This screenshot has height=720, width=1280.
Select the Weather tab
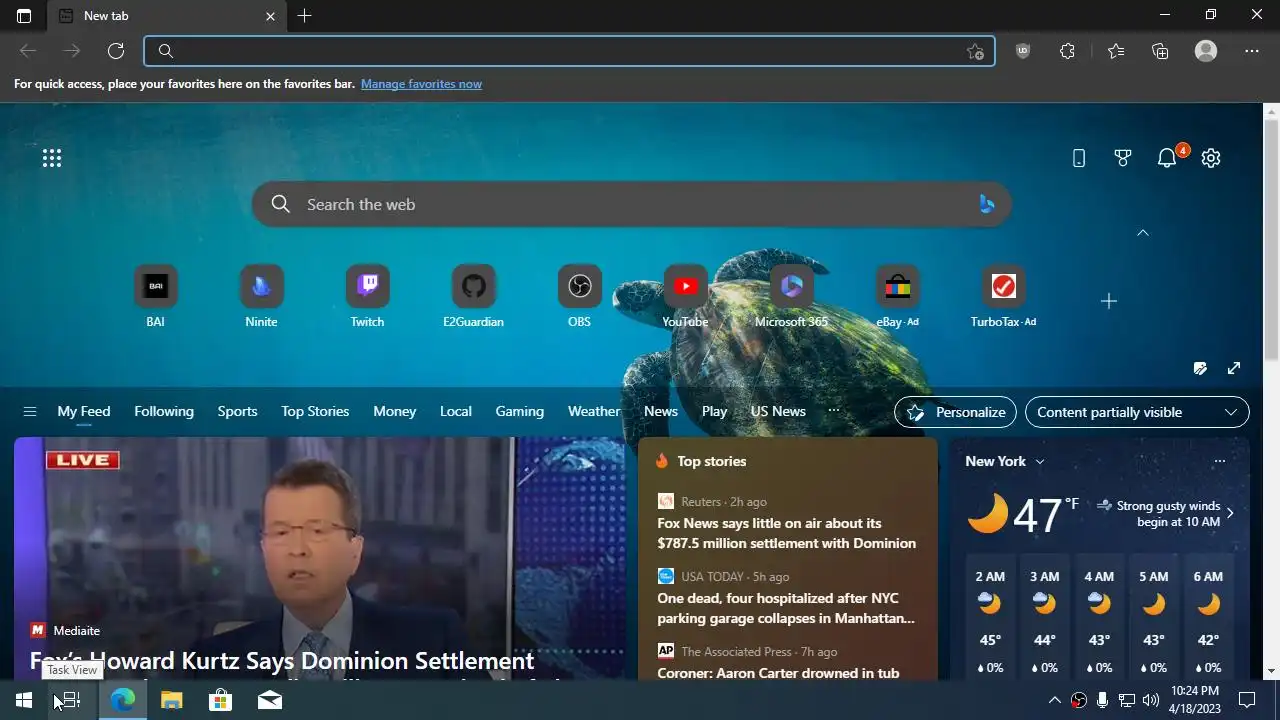(594, 412)
